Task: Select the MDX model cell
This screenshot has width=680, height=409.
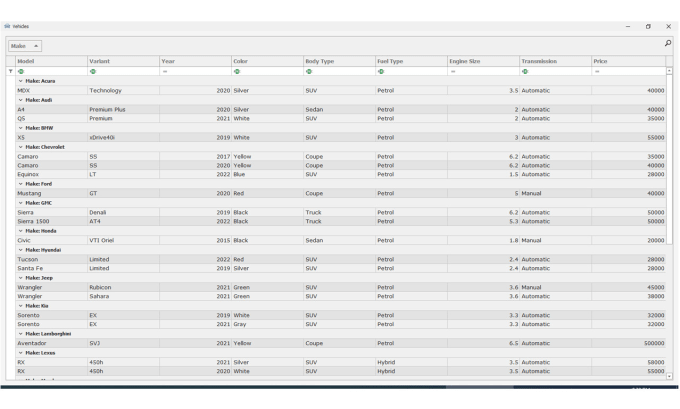Action: pyautogui.click(x=51, y=90)
